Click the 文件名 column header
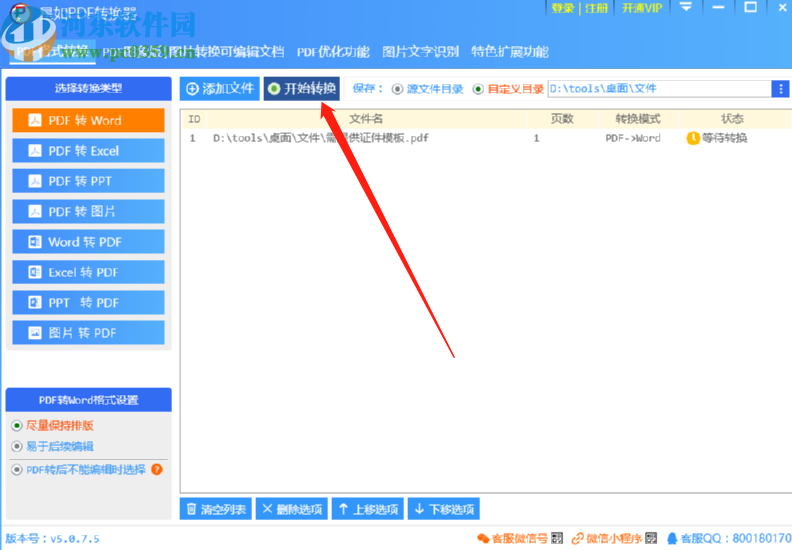Image resolution: width=792 pixels, height=550 pixels. [366, 119]
